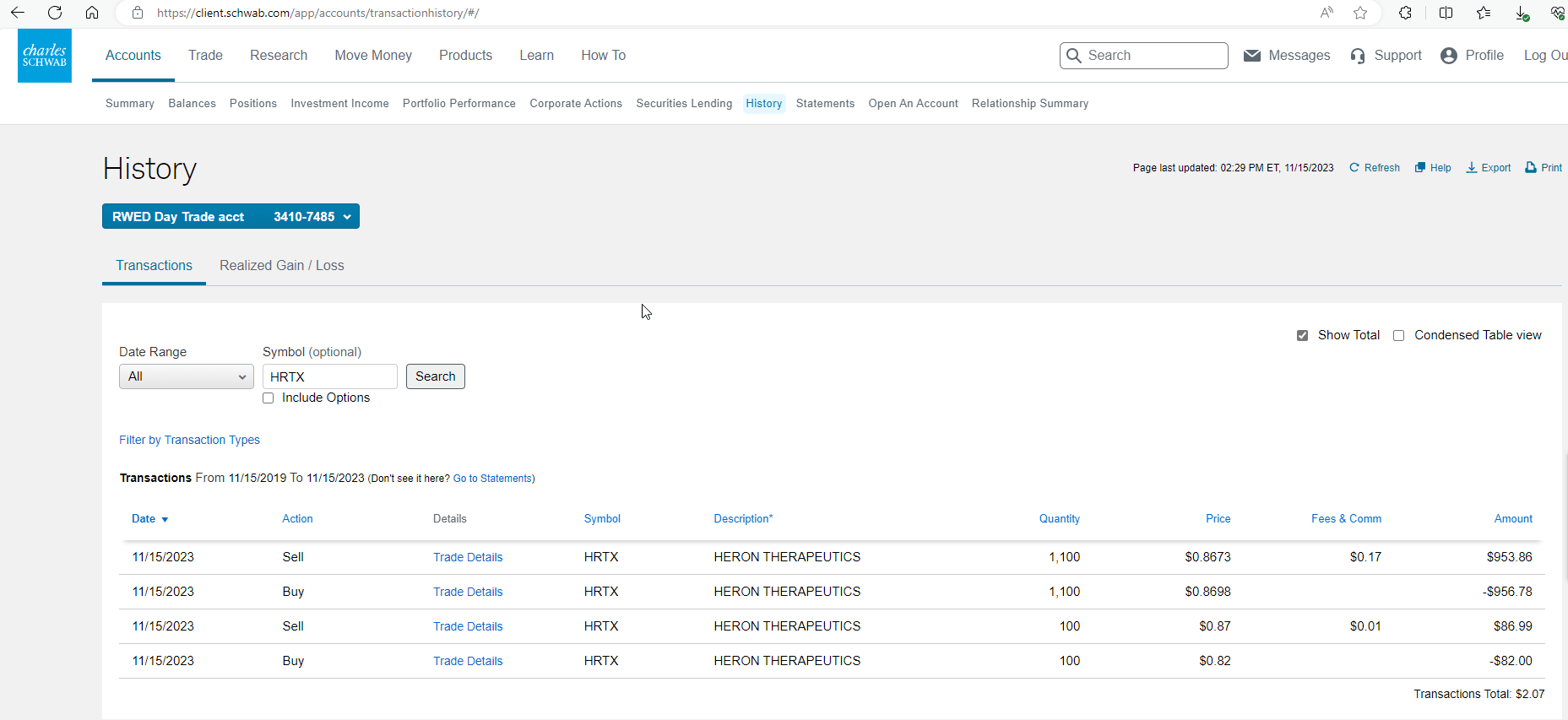Click the Symbol input field containing HRTX
This screenshot has width=1568, height=720.
329,376
